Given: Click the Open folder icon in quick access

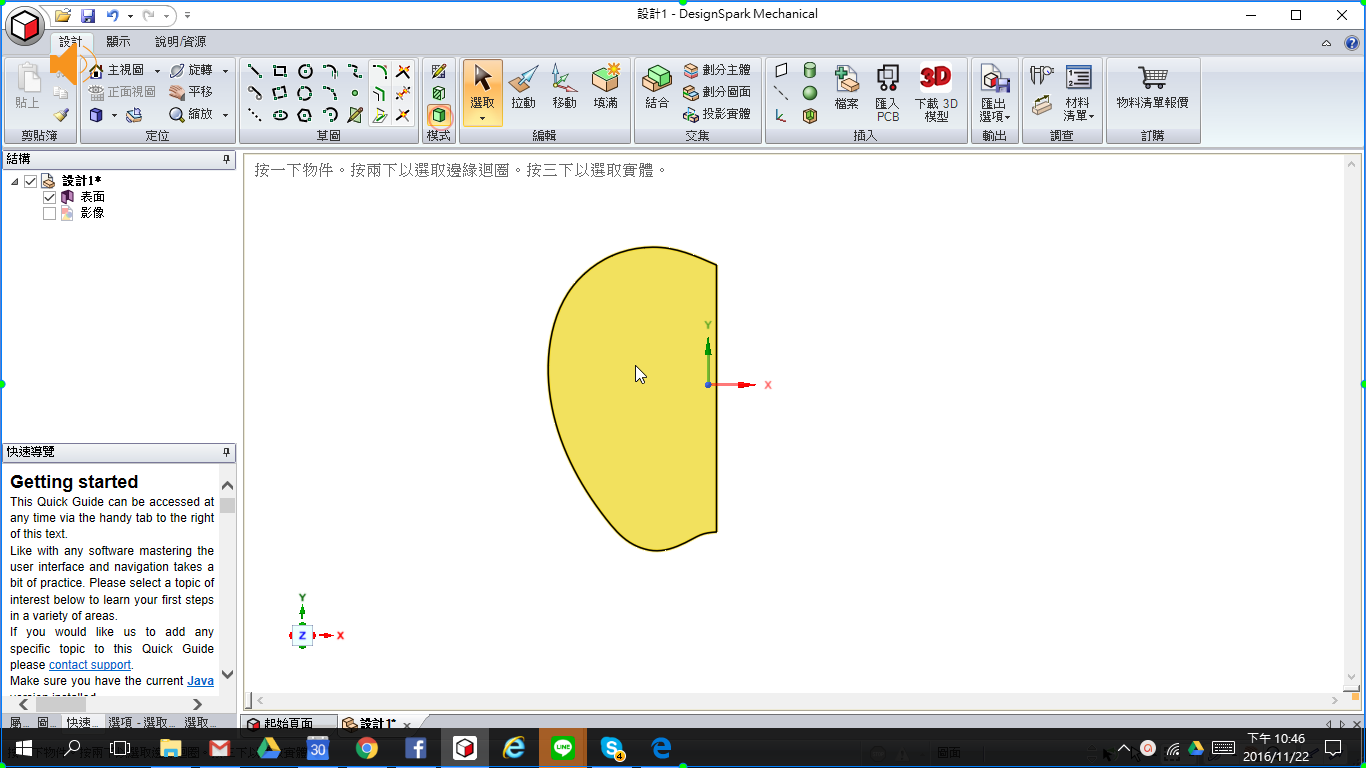Looking at the screenshot, I should 63,15.
